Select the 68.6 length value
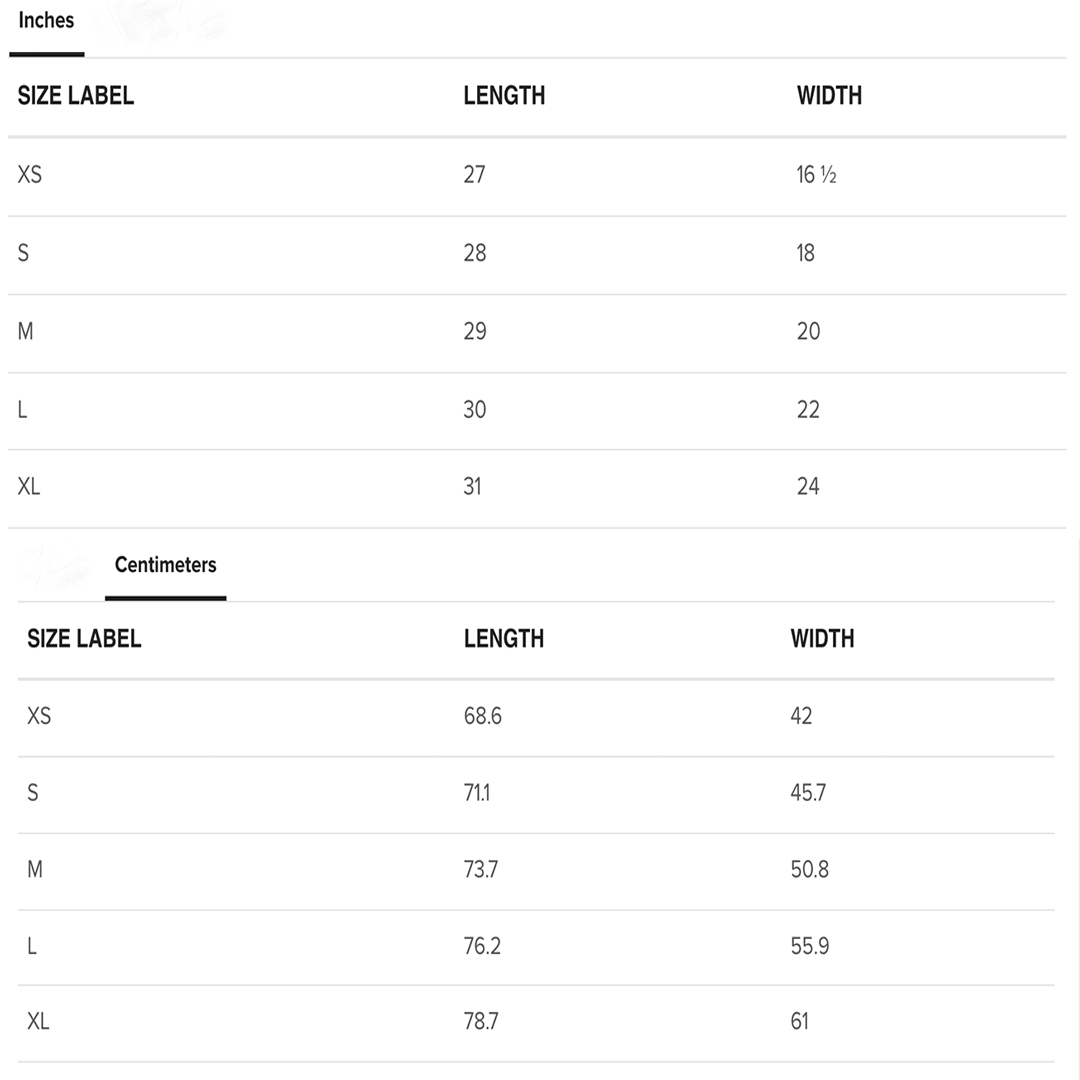Viewport: 1080px width, 1080px height. 482,716
